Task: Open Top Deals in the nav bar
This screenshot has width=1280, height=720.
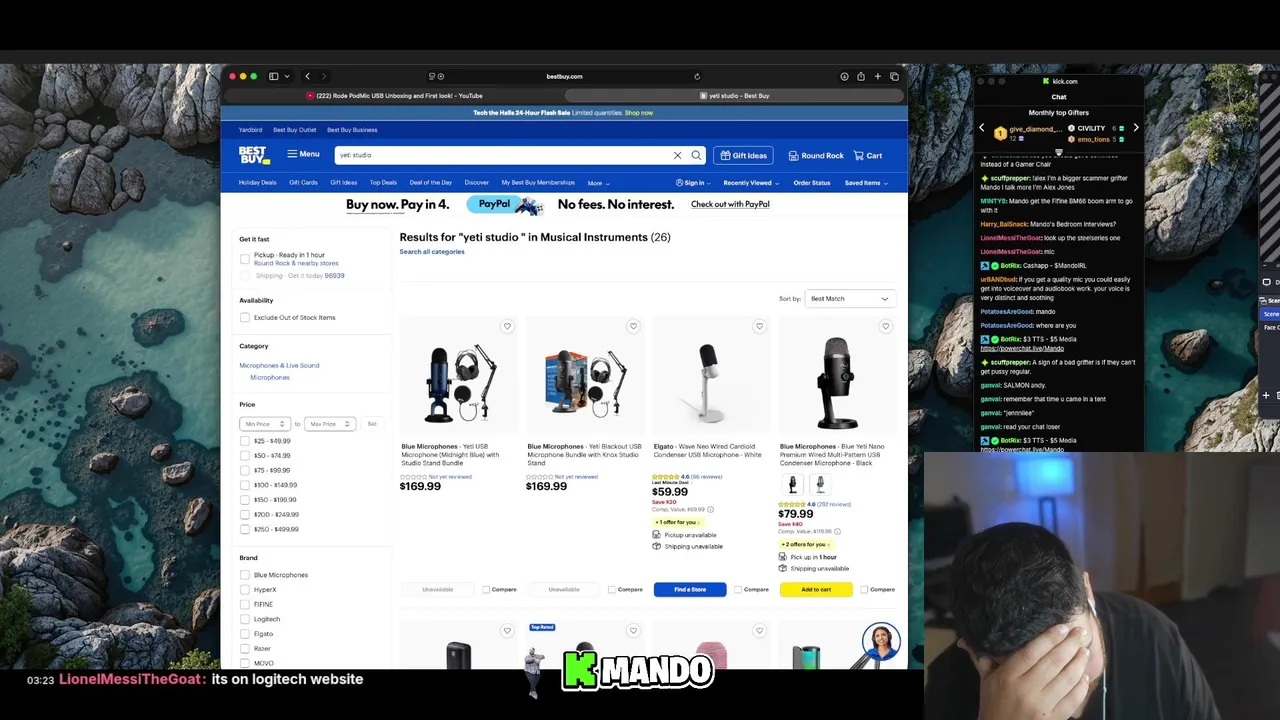Action: tap(383, 183)
